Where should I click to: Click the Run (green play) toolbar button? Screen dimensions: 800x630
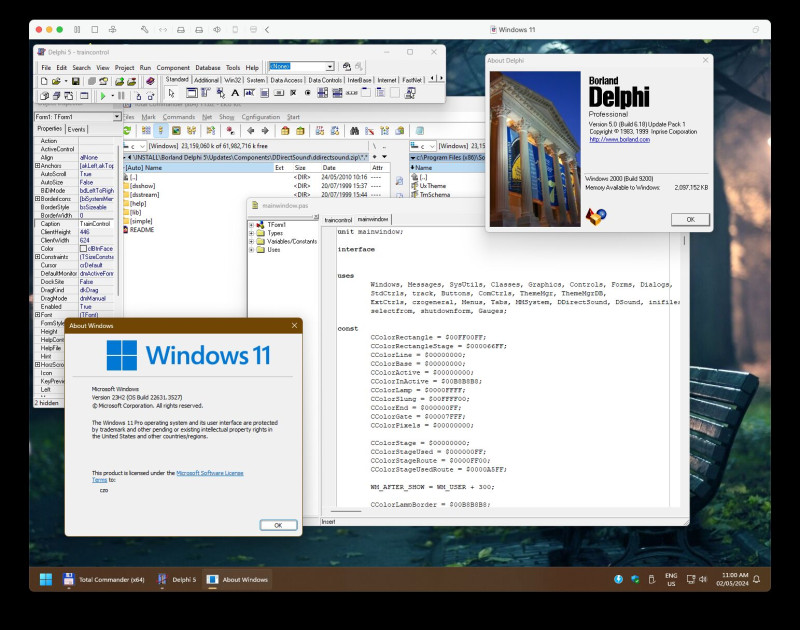tap(103, 96)
